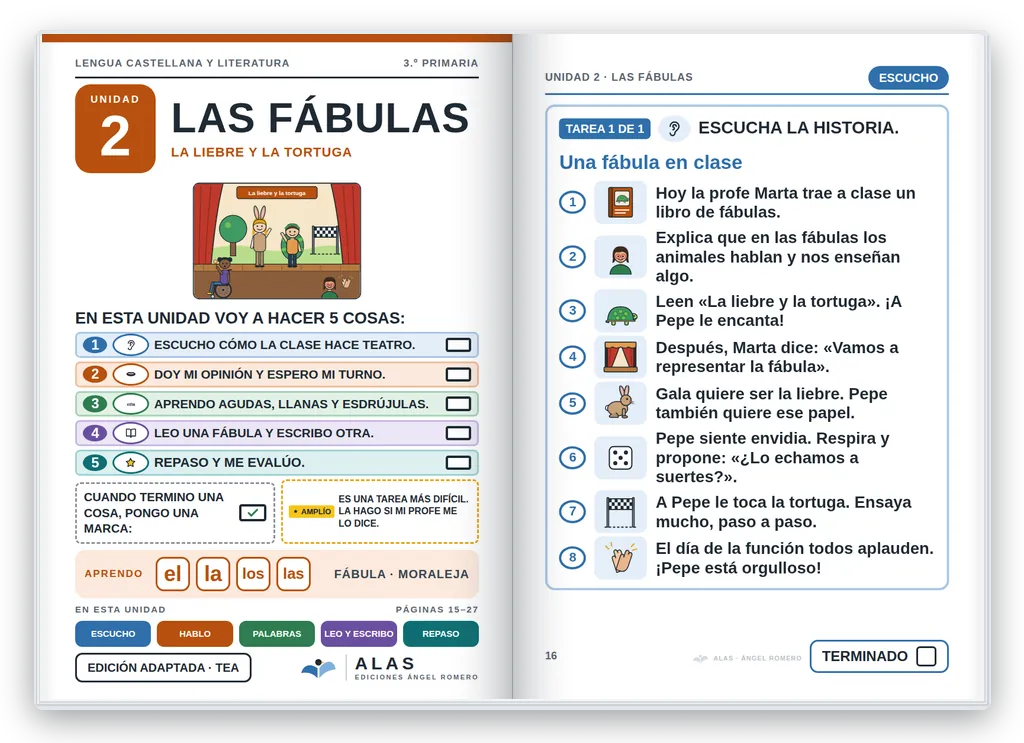
Task: Select the REPASO section tab
Action: 441,633
